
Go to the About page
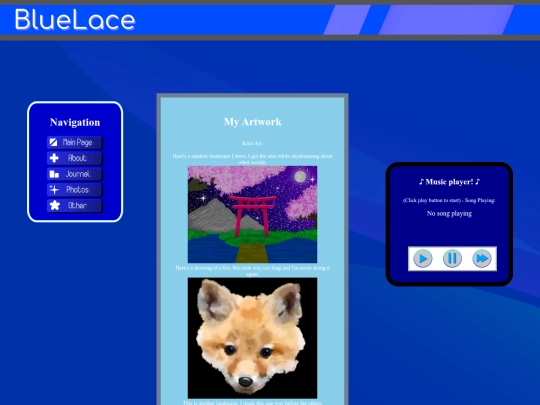75,158
